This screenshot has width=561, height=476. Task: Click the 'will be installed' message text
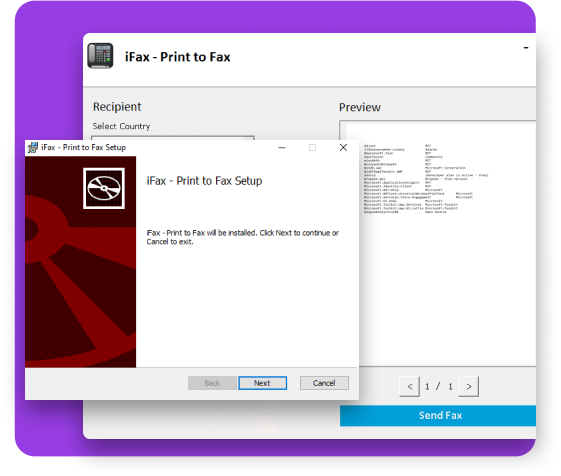[x=243, y=237]
